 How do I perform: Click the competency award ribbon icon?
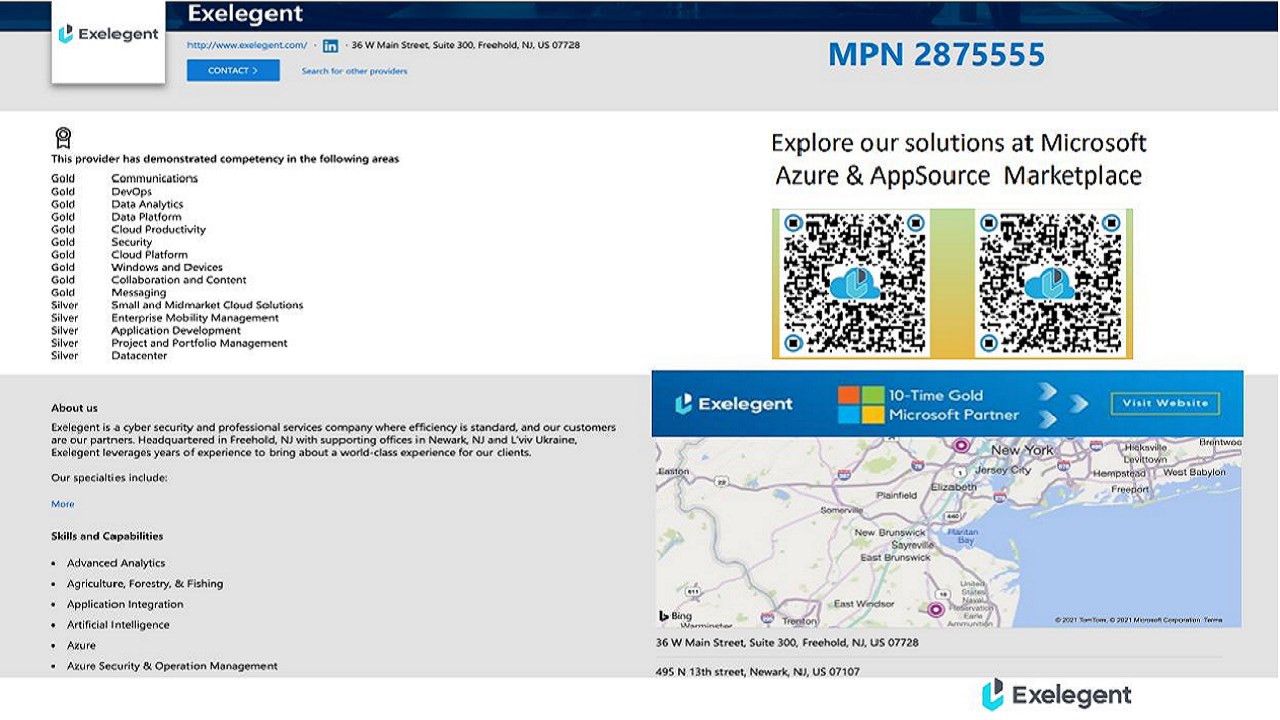[63, 138]
